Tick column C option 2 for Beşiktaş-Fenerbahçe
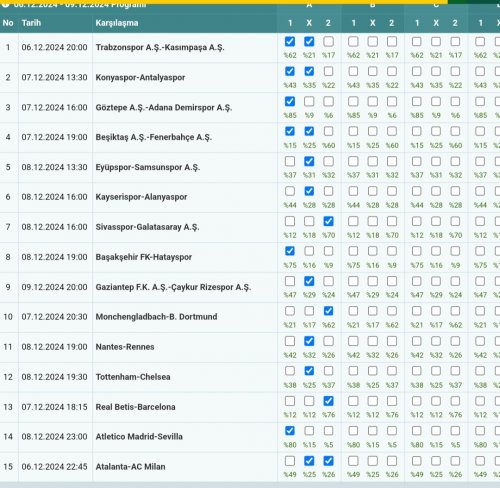 455,131
